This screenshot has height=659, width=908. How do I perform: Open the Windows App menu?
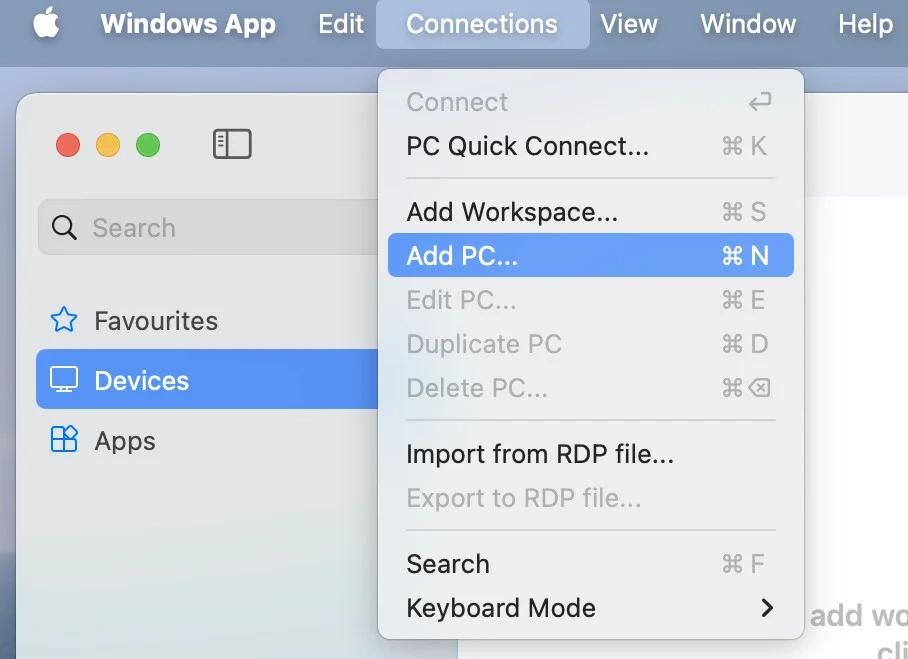[x=188, y=24]
